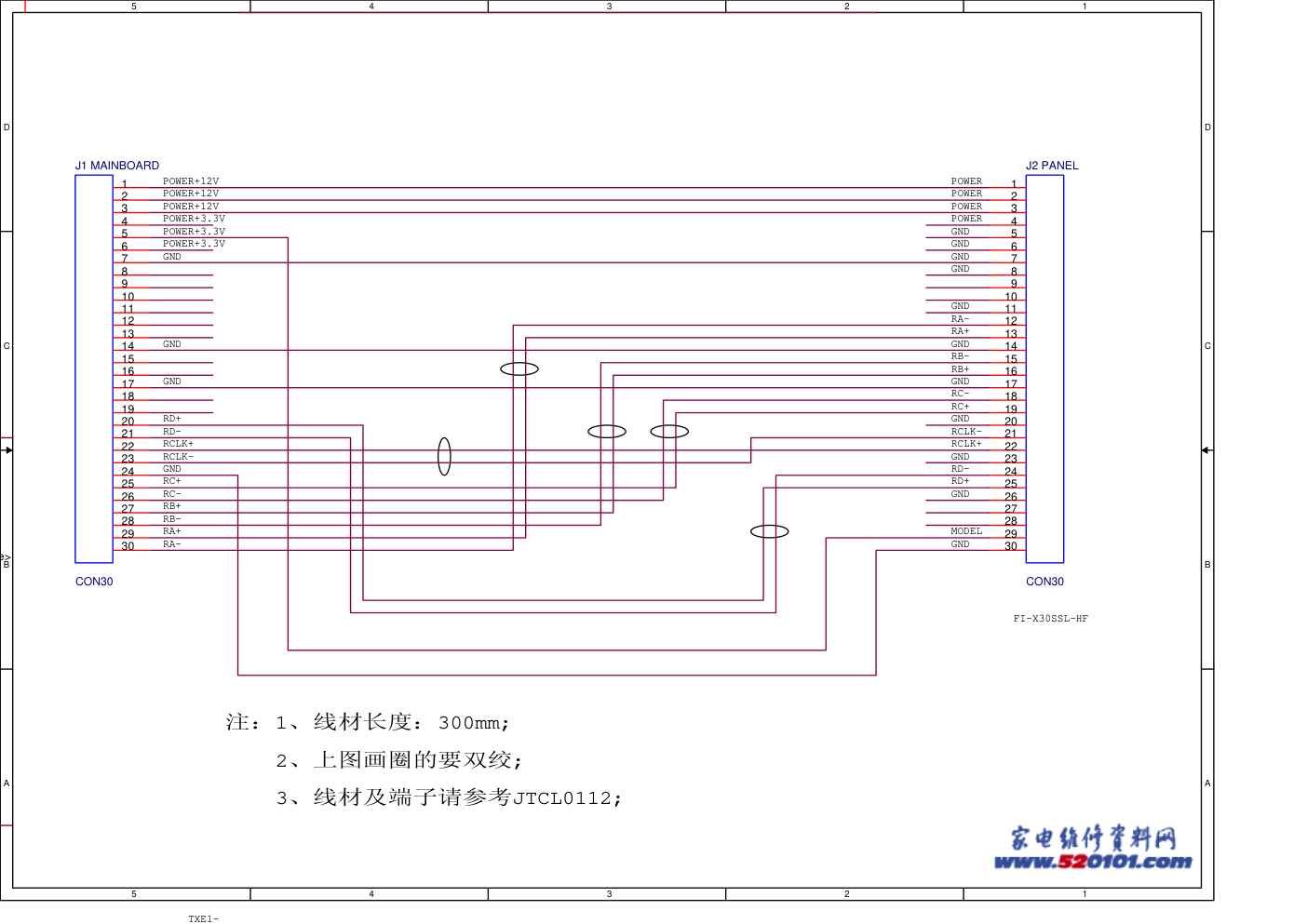Select "RD-" net label on J1 MAINBOARD
This screenshot has width=1307, height=924.
click(172, 432)
